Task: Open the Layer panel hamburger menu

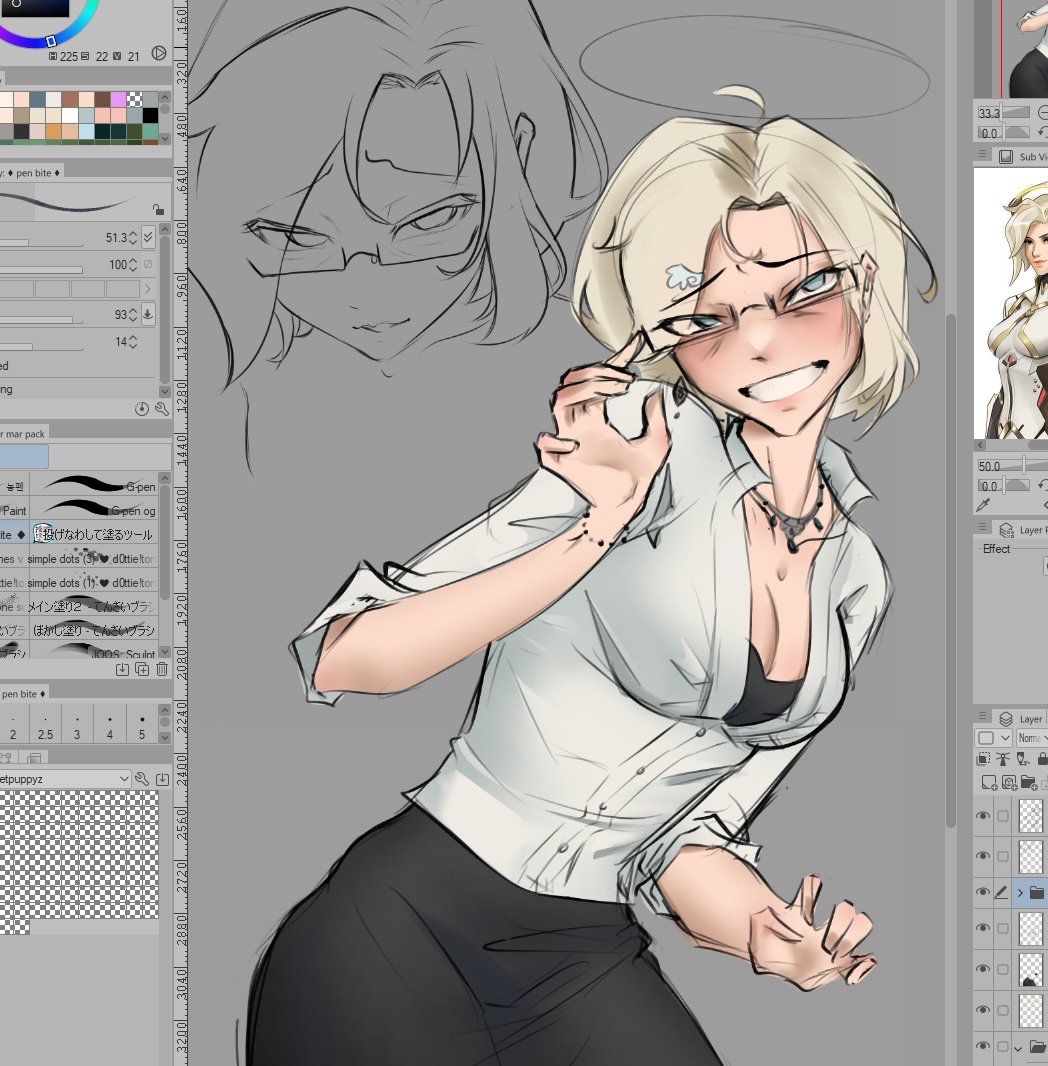Action: pyautogui.click(x=983, y=717)
